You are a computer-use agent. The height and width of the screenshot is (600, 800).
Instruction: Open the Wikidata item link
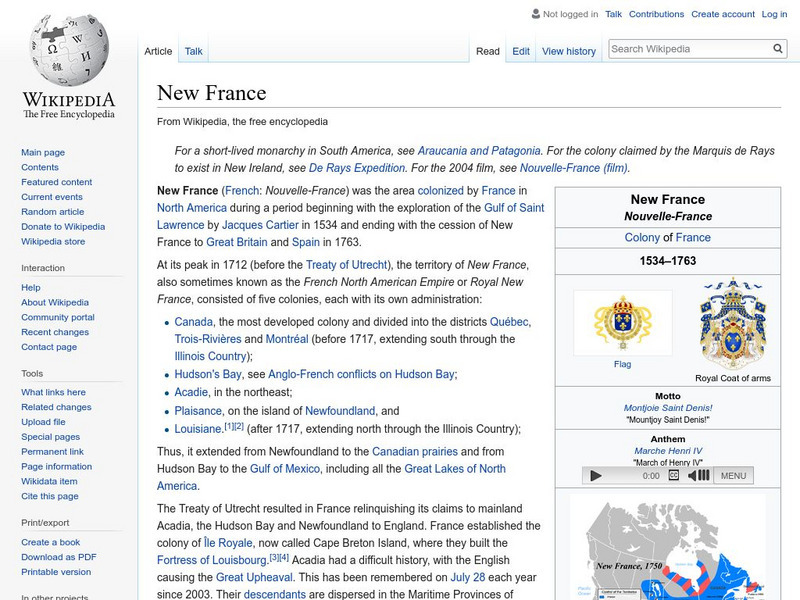(x=49, y=481)
